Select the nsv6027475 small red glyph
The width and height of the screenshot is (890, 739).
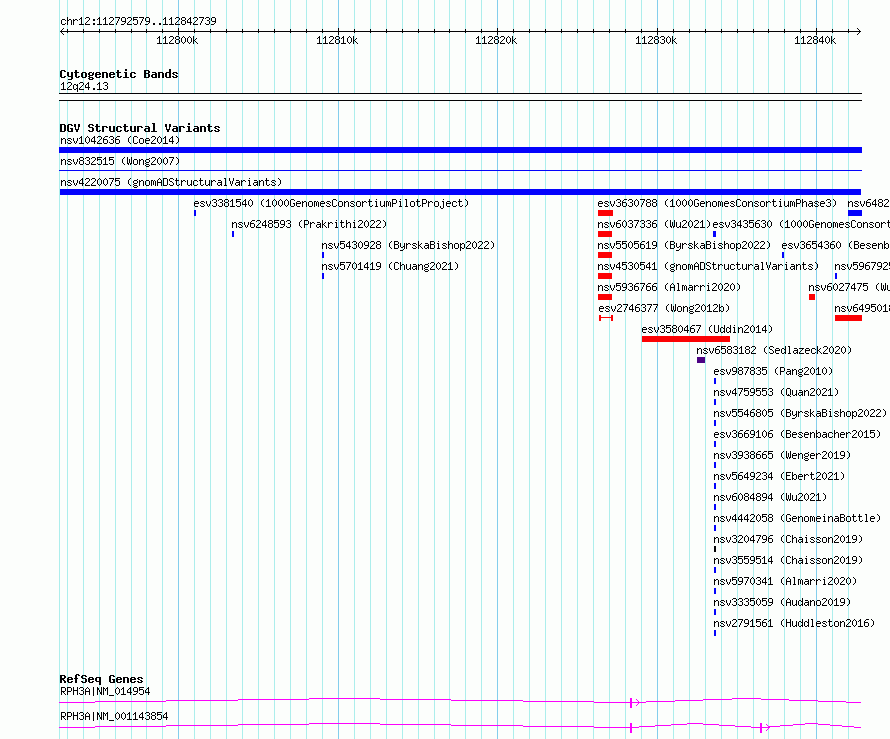pos(812,297)
